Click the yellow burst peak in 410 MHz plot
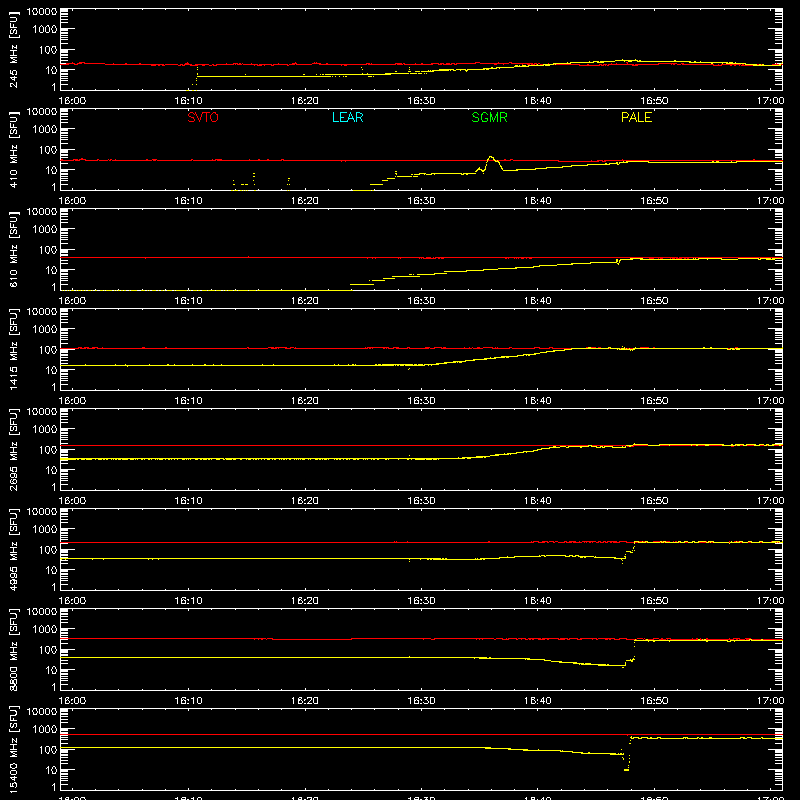This screenshot has height=800, width=800. (x=491, y=158)
